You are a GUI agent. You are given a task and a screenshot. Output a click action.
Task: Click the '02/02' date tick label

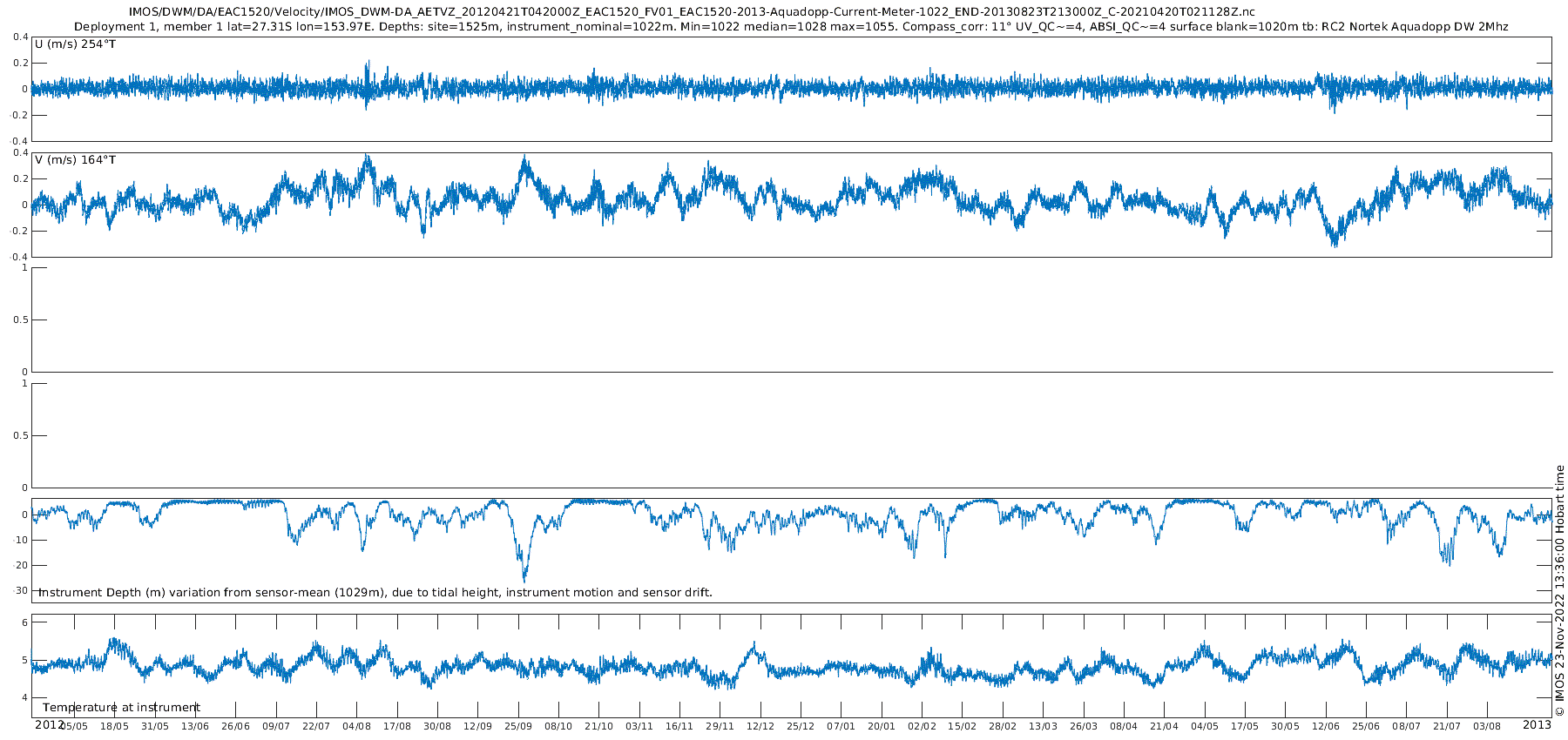point(922,726)
